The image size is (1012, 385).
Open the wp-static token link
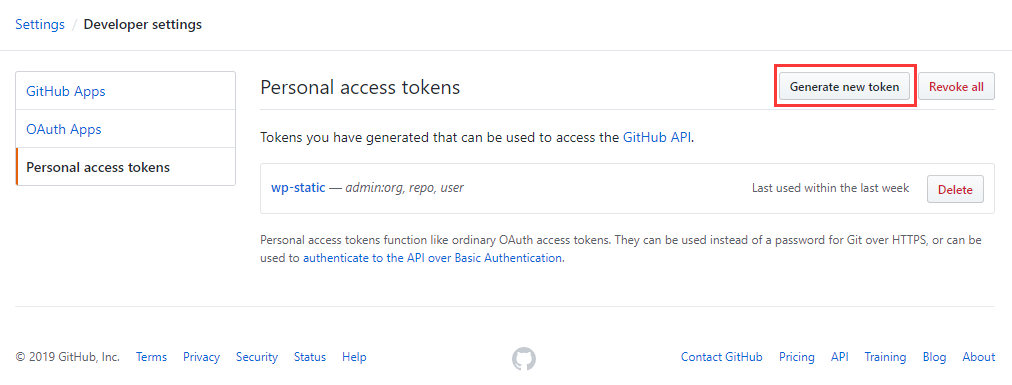[298, 188]
